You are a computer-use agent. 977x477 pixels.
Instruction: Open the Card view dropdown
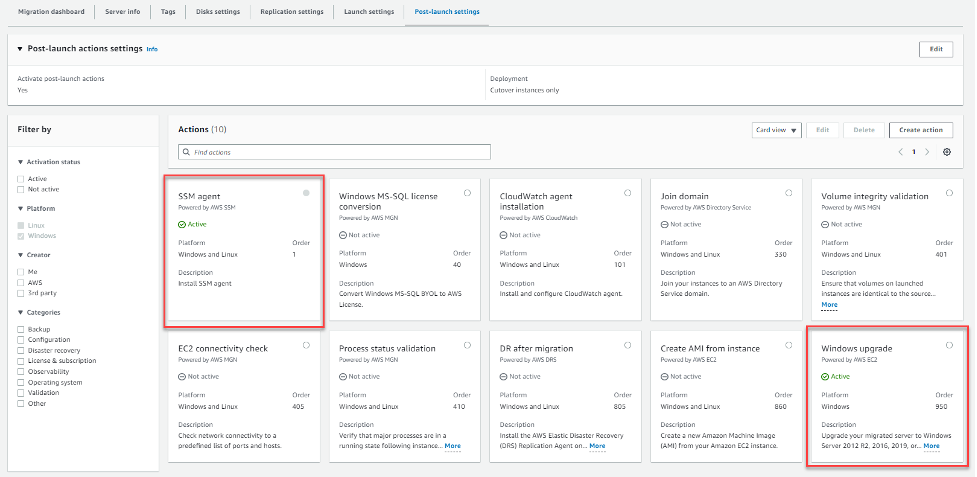click(776, 130)
